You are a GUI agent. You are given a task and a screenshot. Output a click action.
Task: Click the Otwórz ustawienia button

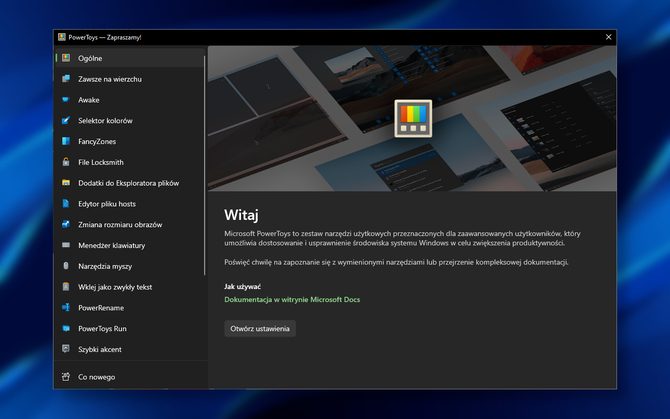tap(260, 328)
